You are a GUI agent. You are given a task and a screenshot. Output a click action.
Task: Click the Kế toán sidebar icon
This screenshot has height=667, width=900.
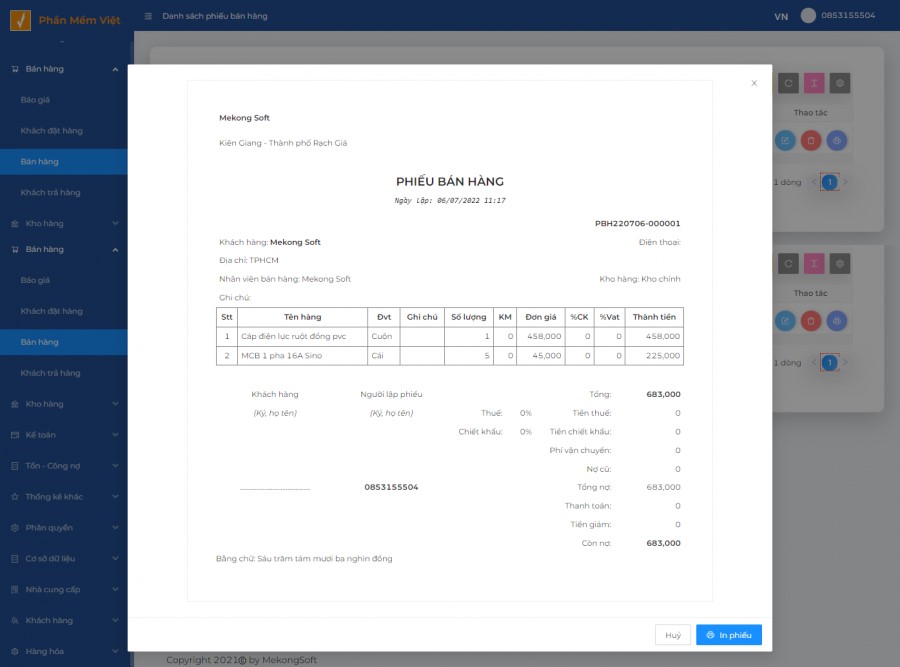click(15, 435)
